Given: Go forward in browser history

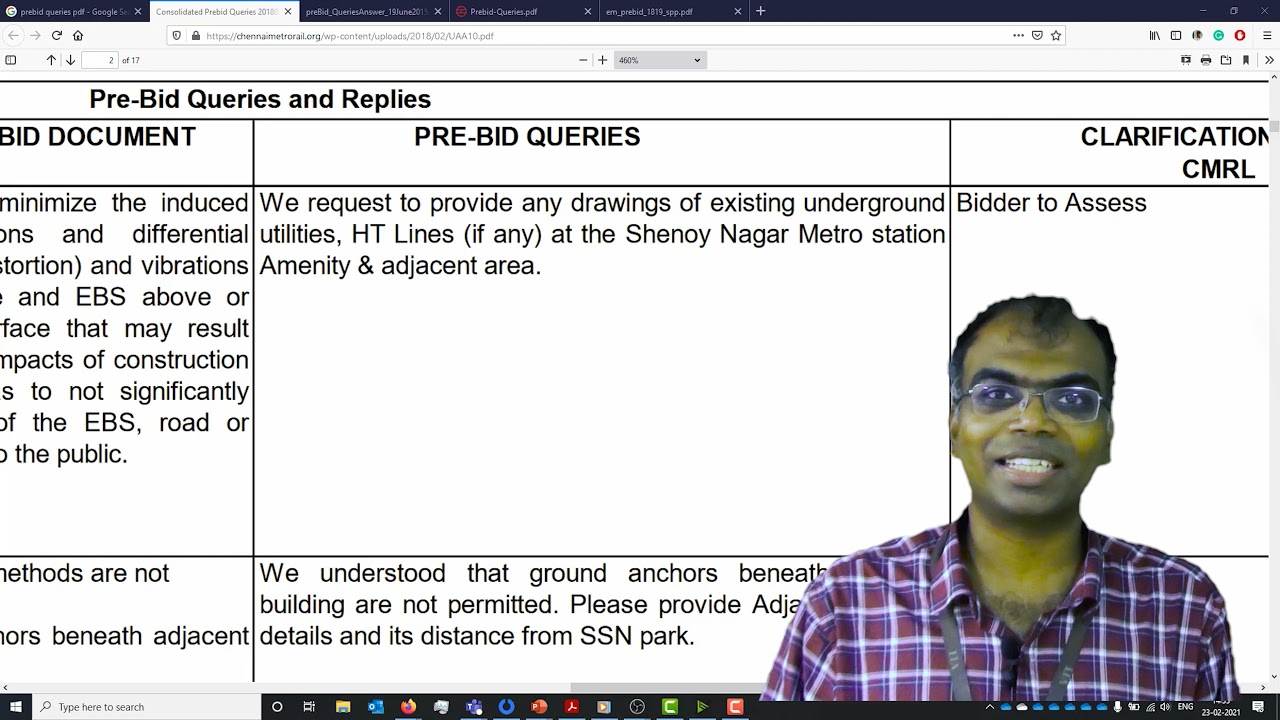Looking at the screenshot, I should coord(35,35).
